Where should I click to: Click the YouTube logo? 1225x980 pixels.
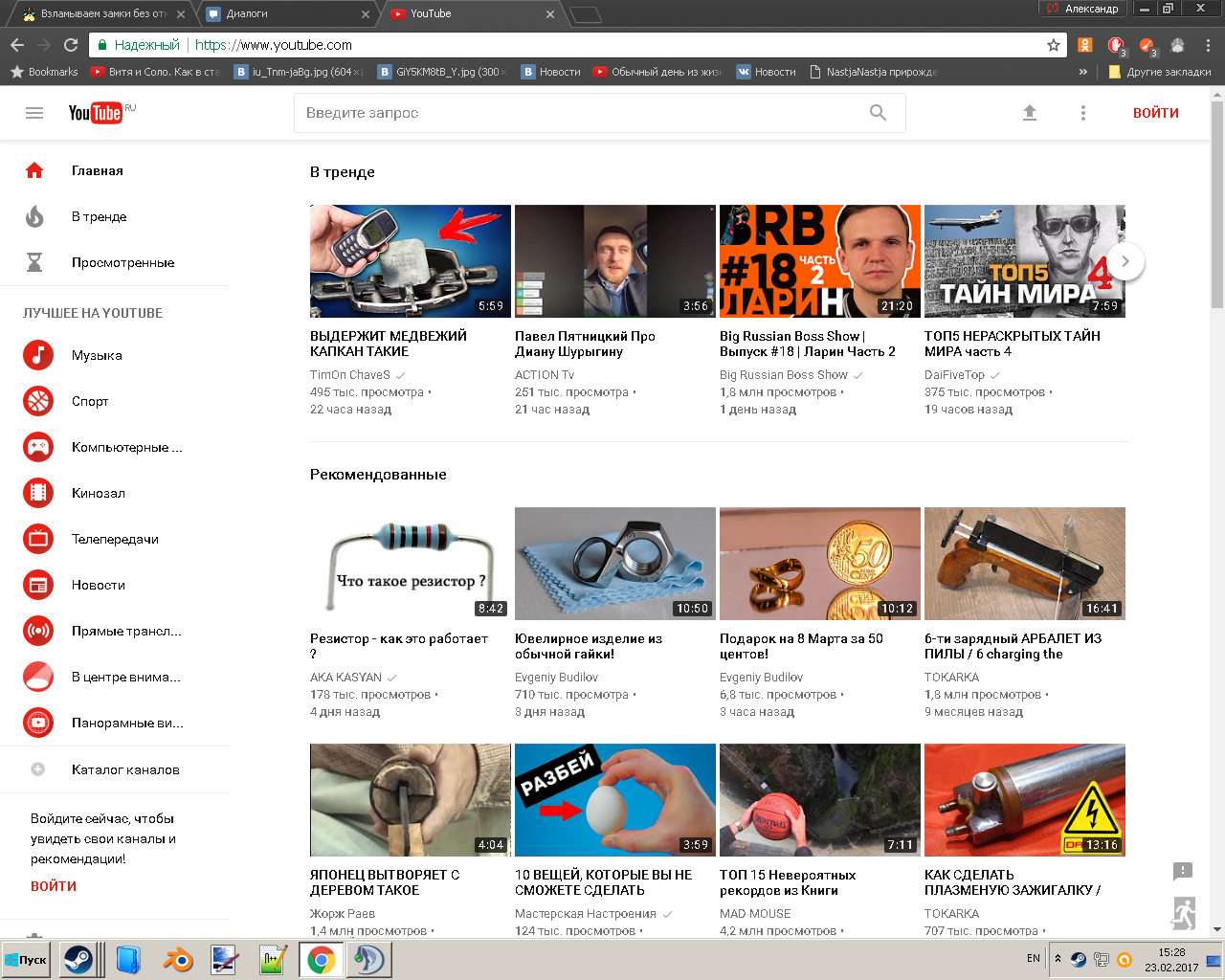click(96, 113)
